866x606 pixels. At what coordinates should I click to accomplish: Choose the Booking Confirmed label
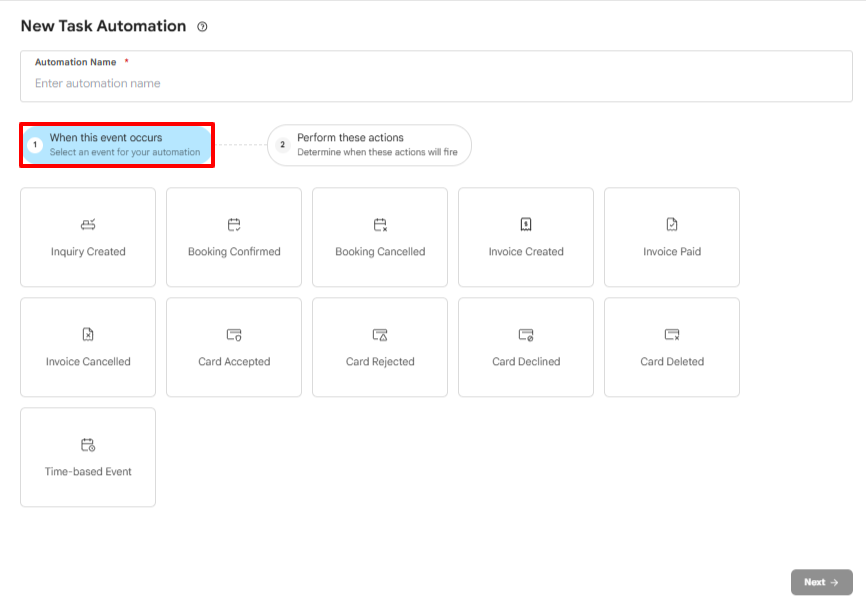(234, 251)
